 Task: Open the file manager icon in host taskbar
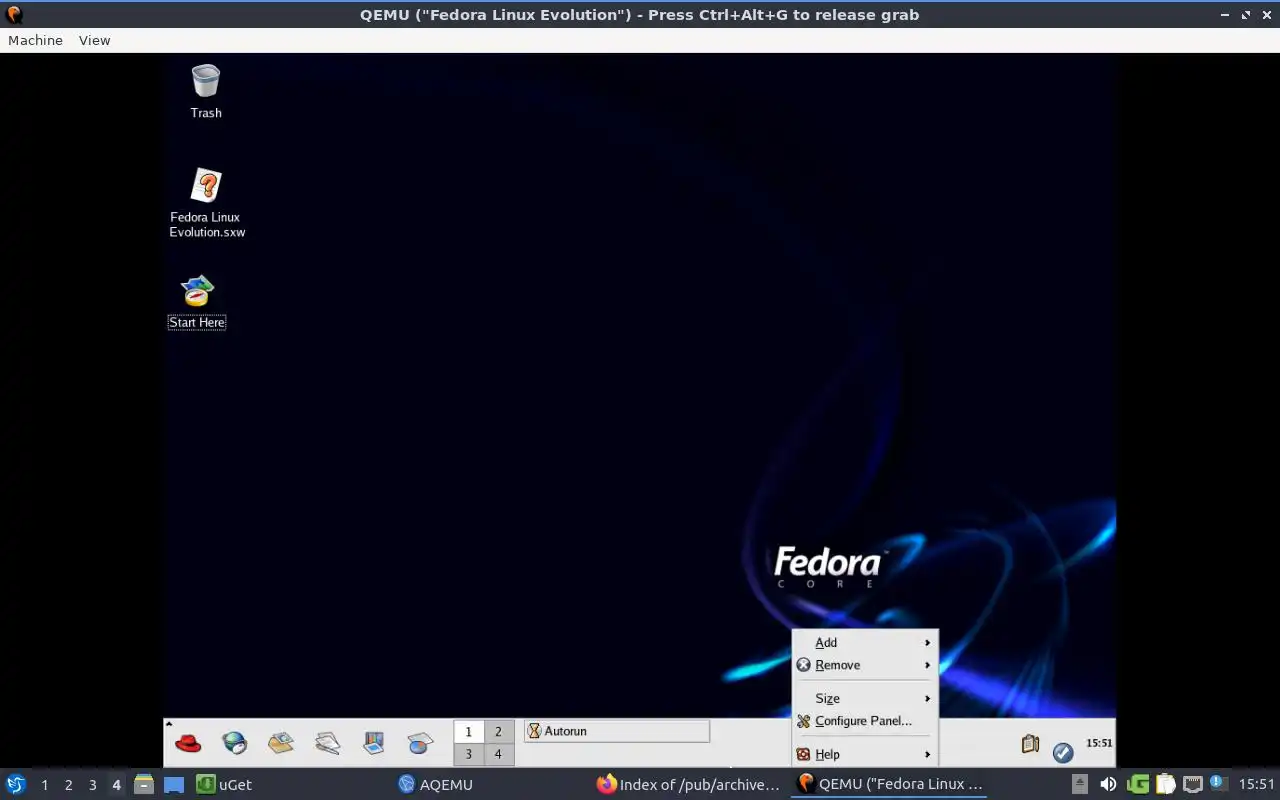pyautogui.click(x=144, y=784)
